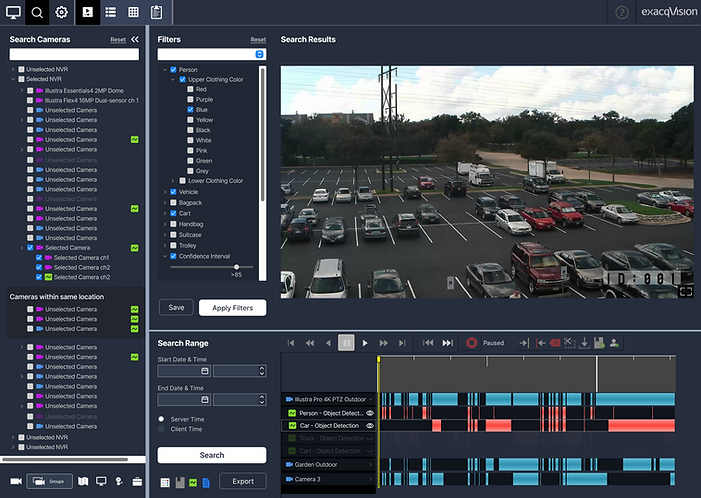Click the download export icon
This screenshot has width=701, height=498.
(584, 343)
